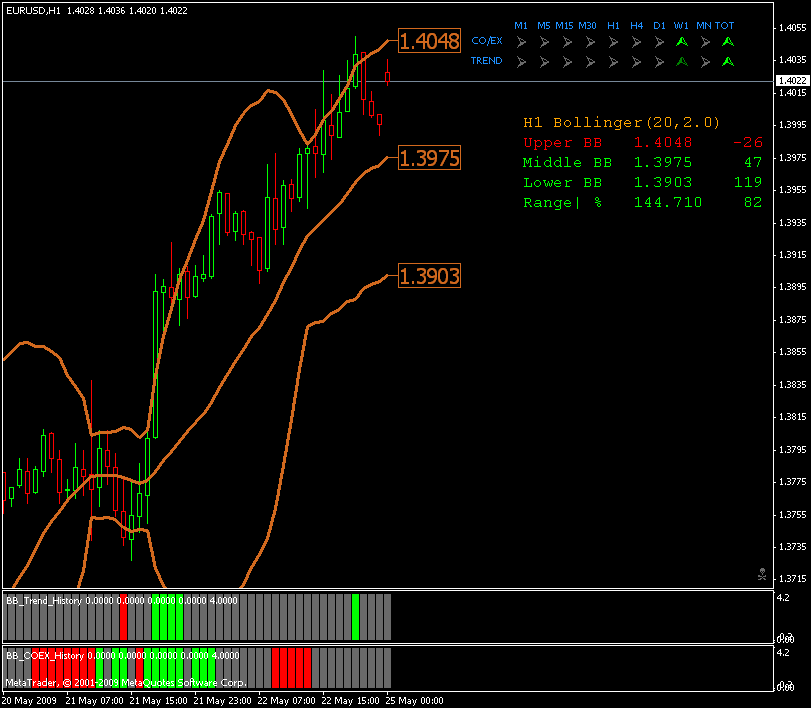Click the TREND arrow under M5
This screenshot has width=811, height=708.
pyautogui.click(x=544, y=62)
